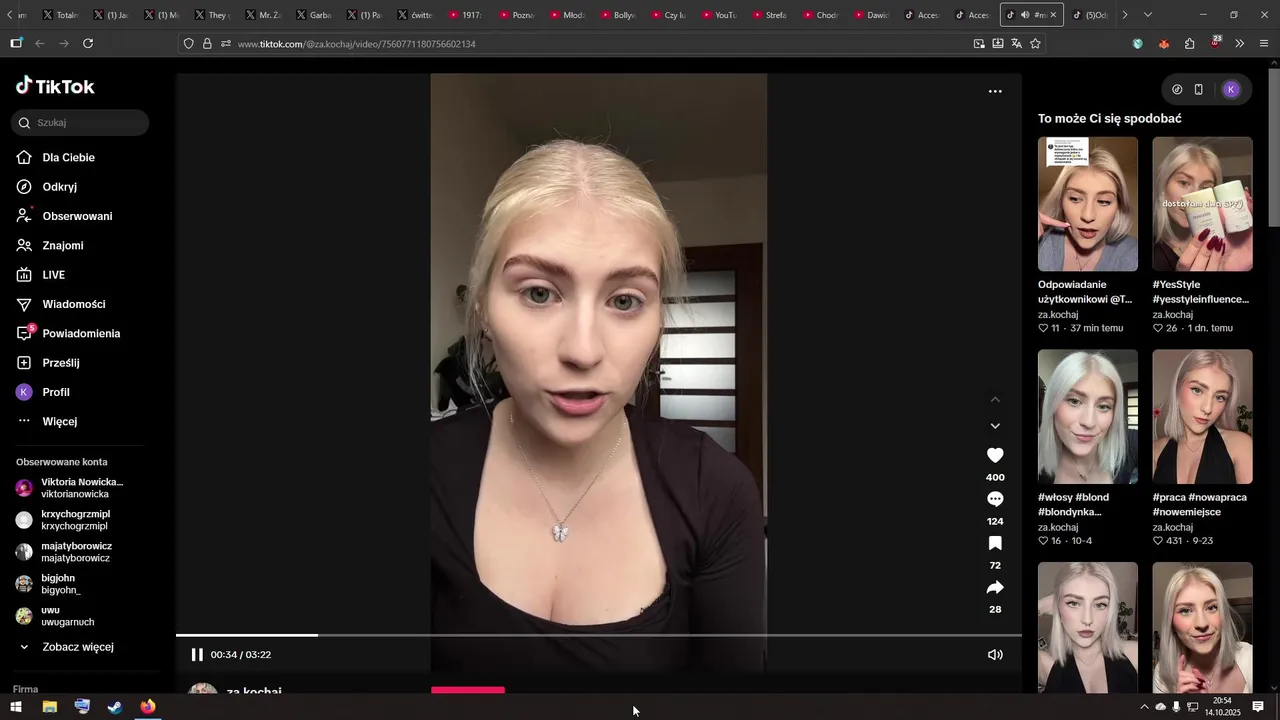
Task: Open Steam from taskbar
Action: 115,707
